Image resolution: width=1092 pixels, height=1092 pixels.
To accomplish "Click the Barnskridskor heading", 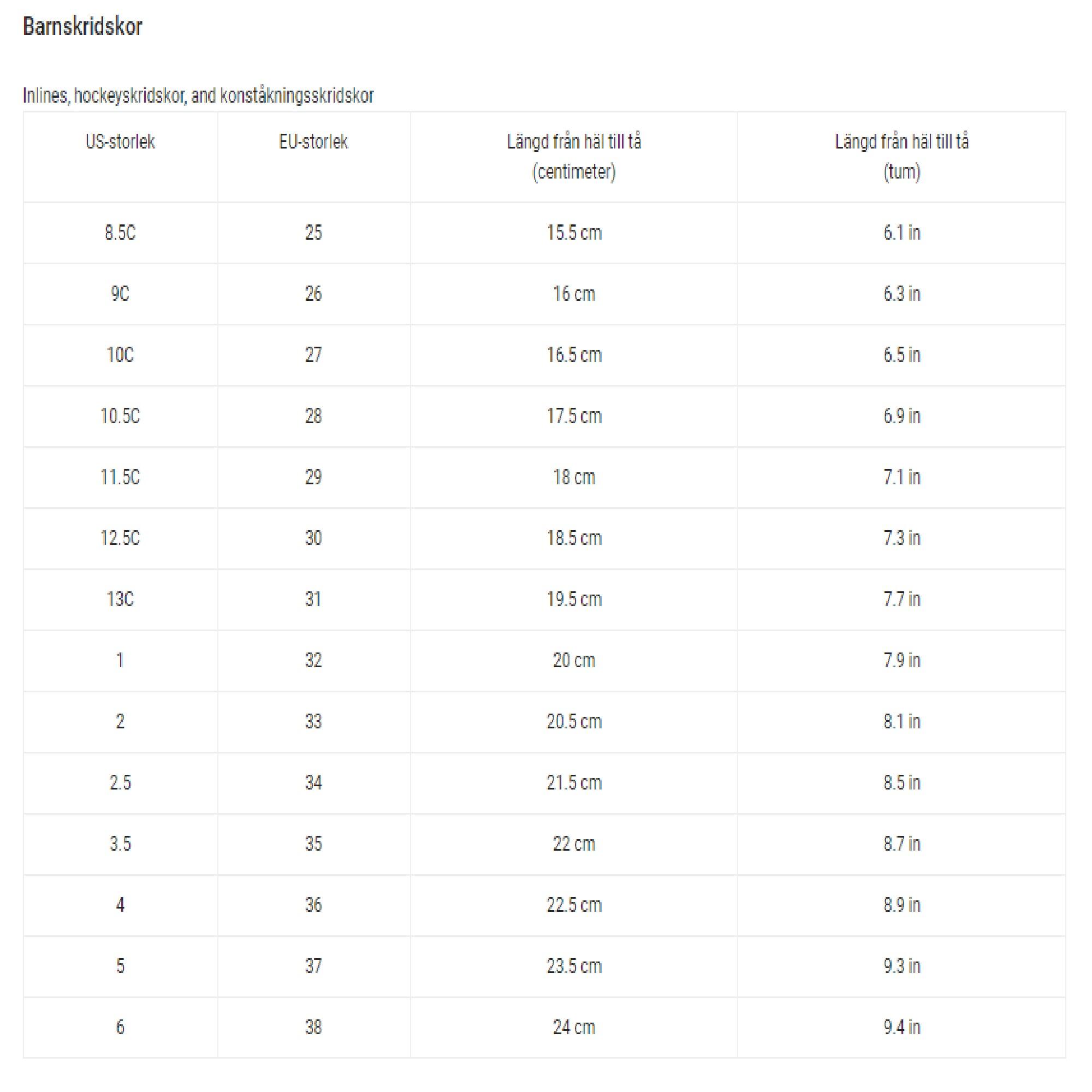I will coord(82,27).
